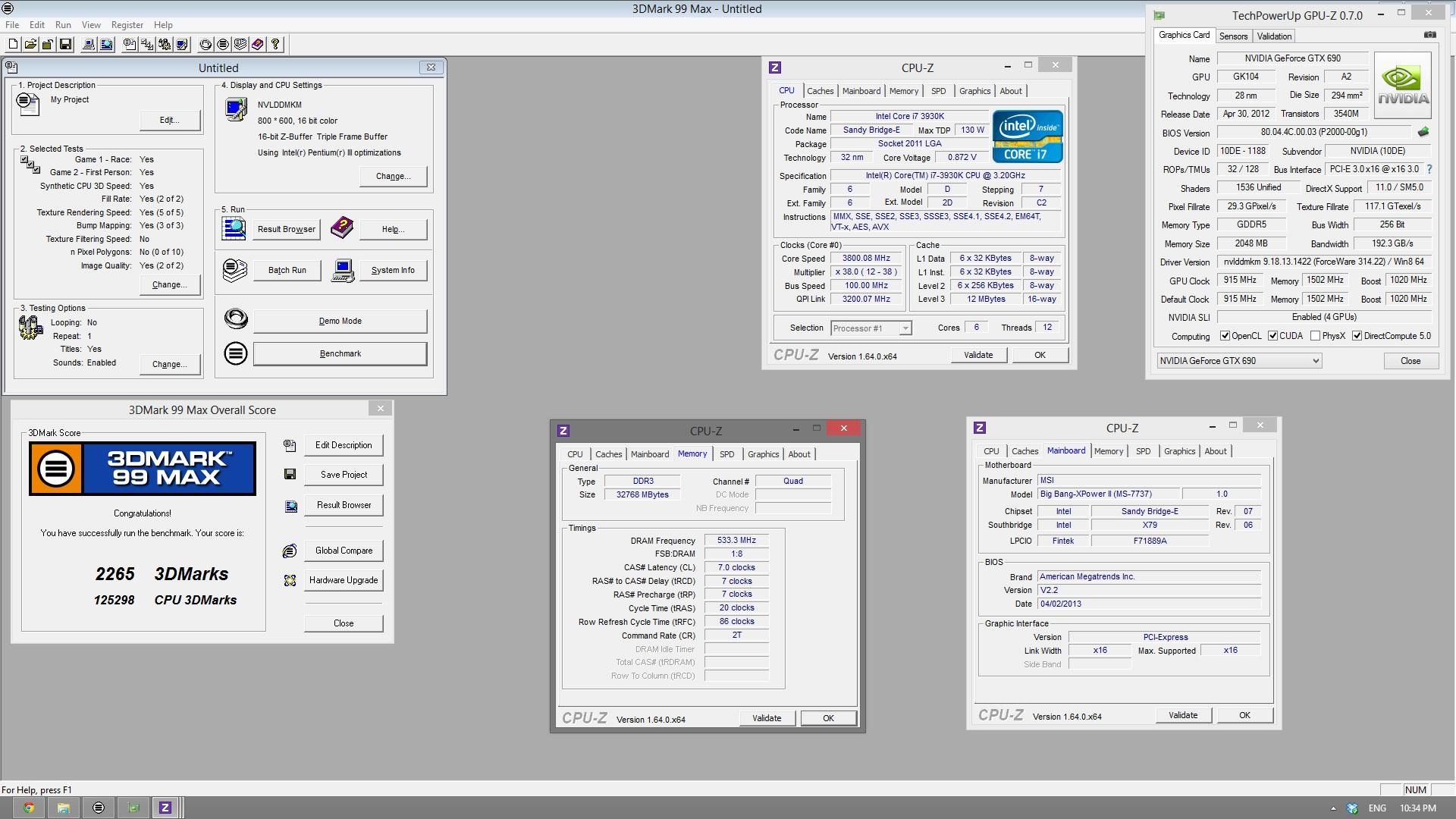1456x819 pixels.
Task: Switch to the Sensors tab in GPU-Z
Action: tap(1233, 36)
